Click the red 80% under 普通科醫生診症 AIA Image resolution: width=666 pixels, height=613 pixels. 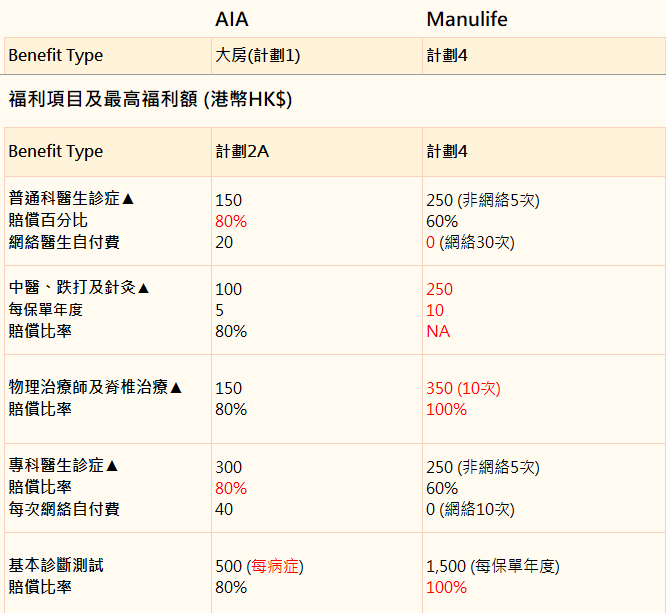coord(231,221)
